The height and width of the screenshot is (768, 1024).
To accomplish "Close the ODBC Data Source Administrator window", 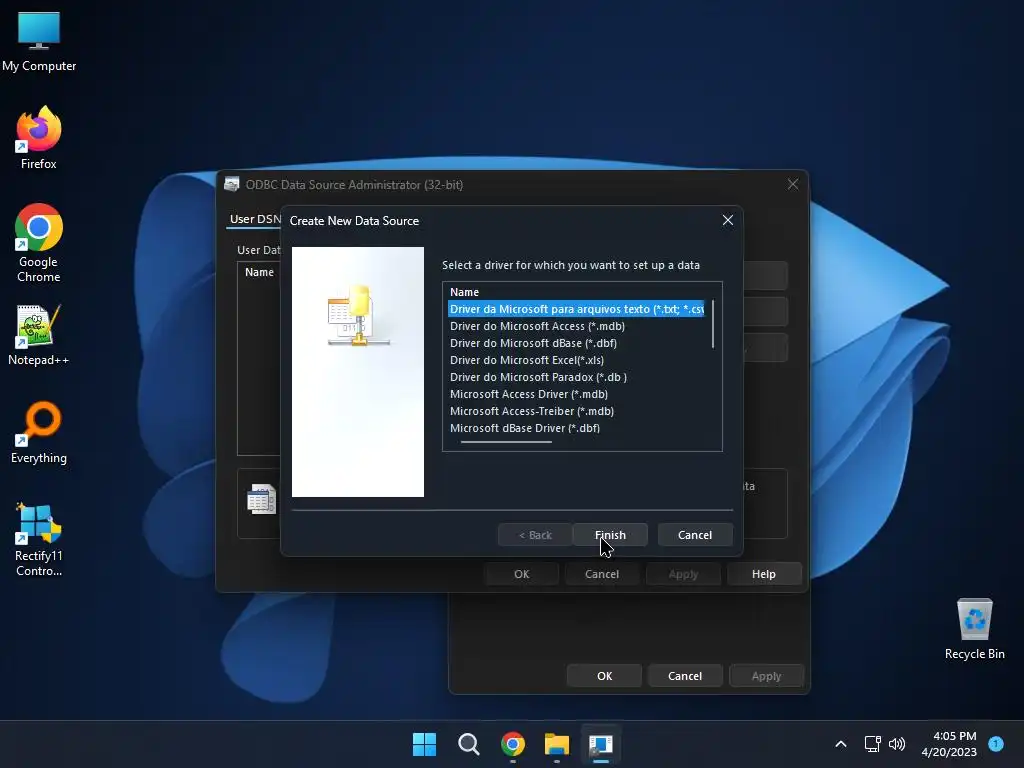I will click(x=793, y=184).
